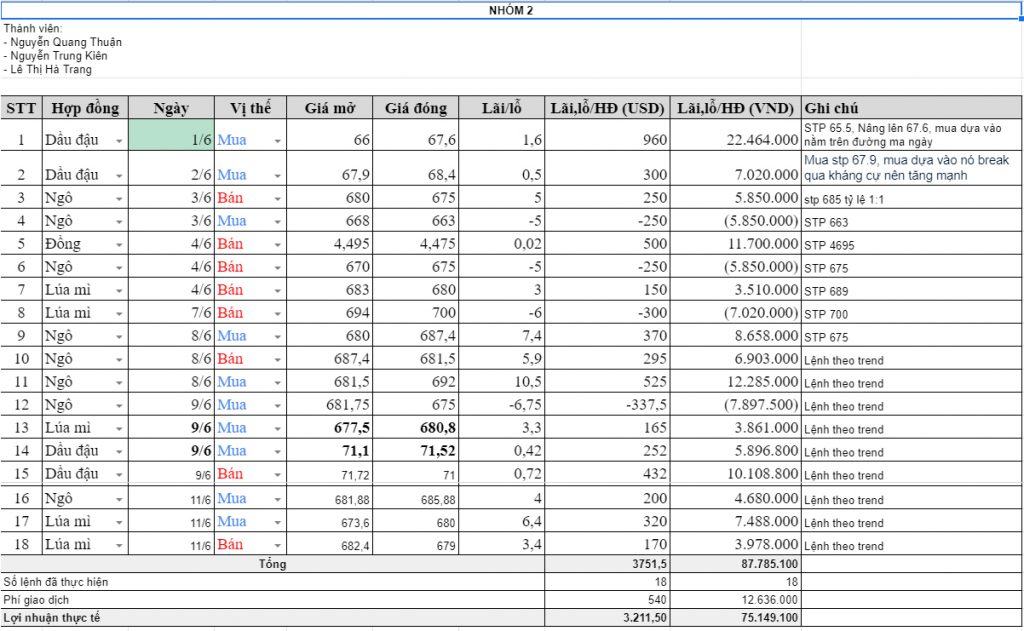This screenshot has height=631, width=1024.
Task: Open the contract dropdown for row 1 Dầu đậu
Action: 119,141
